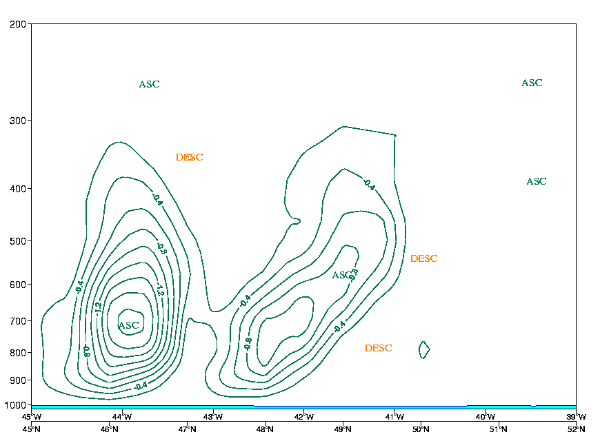Click the ASC label inside the left contour core
The image size is (600, 441).
pyautogui.click(x=129, y=325)
